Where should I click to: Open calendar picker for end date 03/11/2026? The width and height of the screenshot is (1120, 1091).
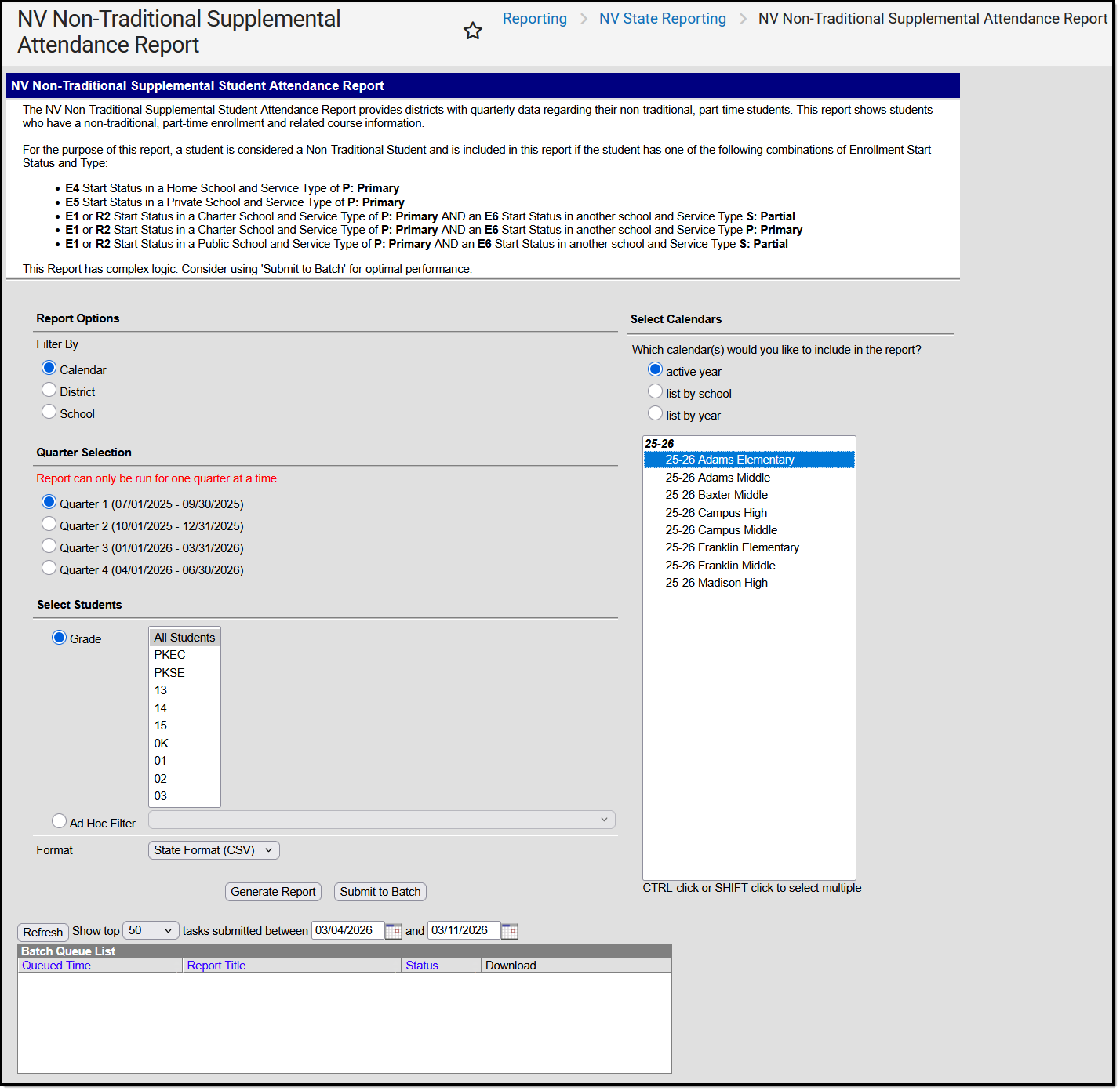click(x=510, y=931)
